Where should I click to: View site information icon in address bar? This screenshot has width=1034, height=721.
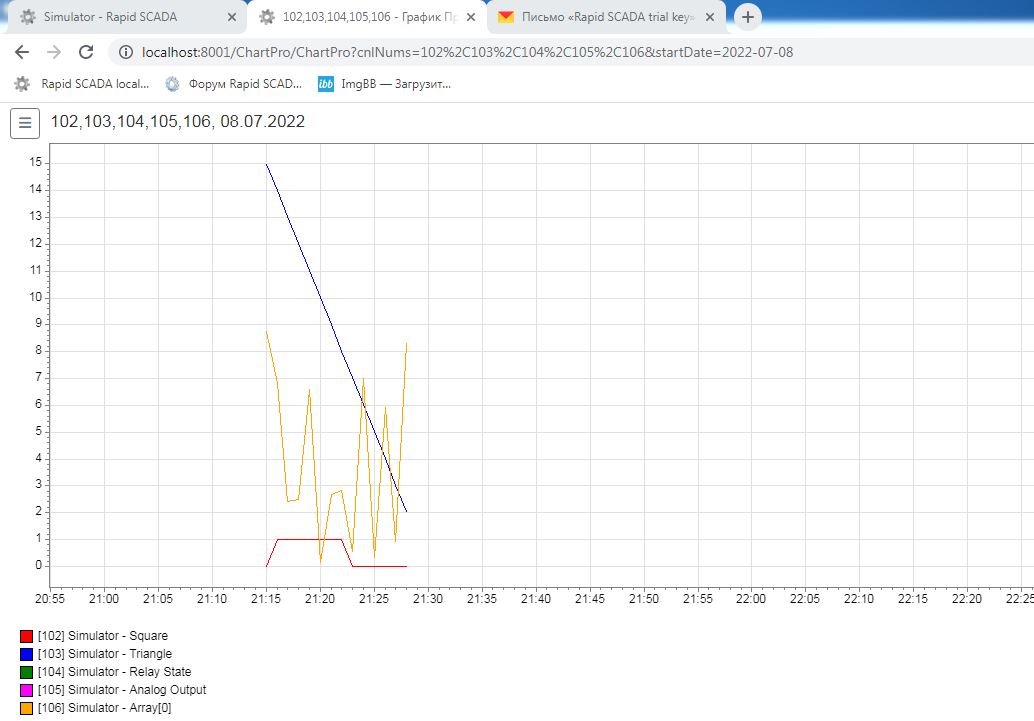(x=125, y=52)
